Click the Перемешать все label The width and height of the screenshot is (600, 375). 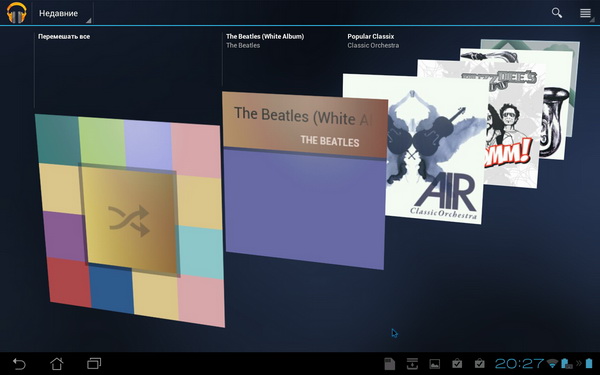tap(64, 37)
